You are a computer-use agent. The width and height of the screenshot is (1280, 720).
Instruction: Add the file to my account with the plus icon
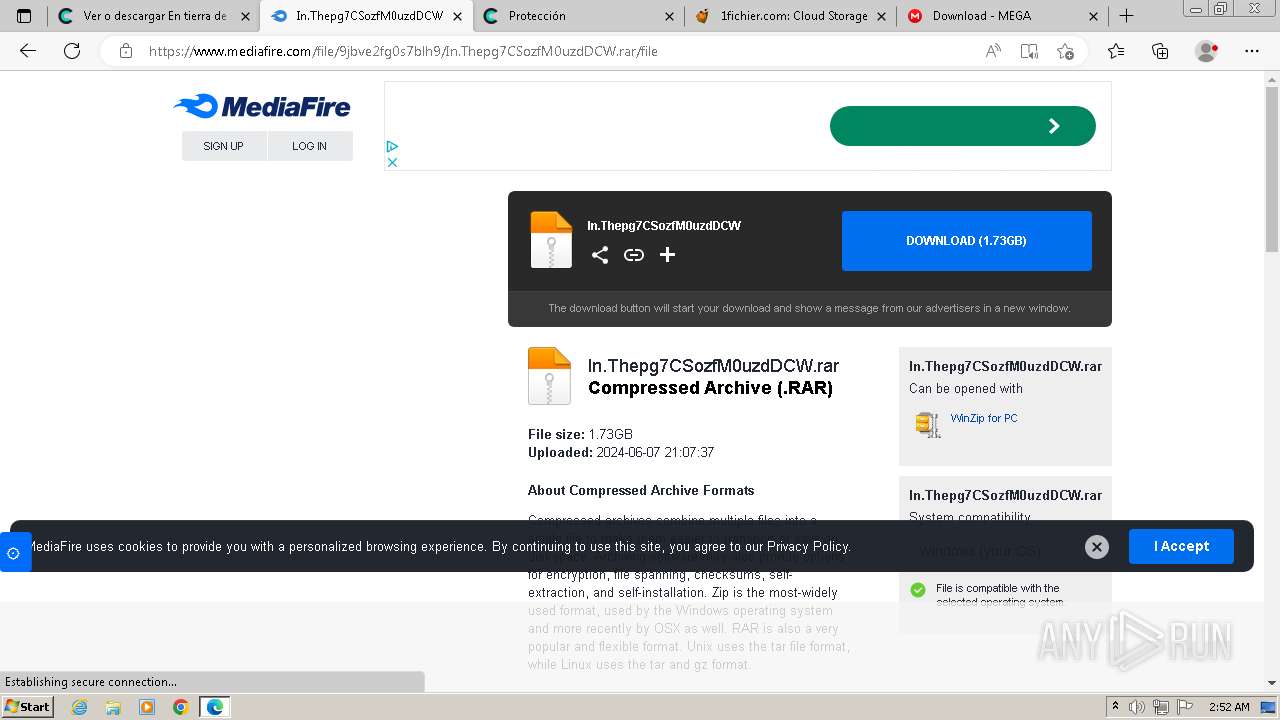click(668, 255)
